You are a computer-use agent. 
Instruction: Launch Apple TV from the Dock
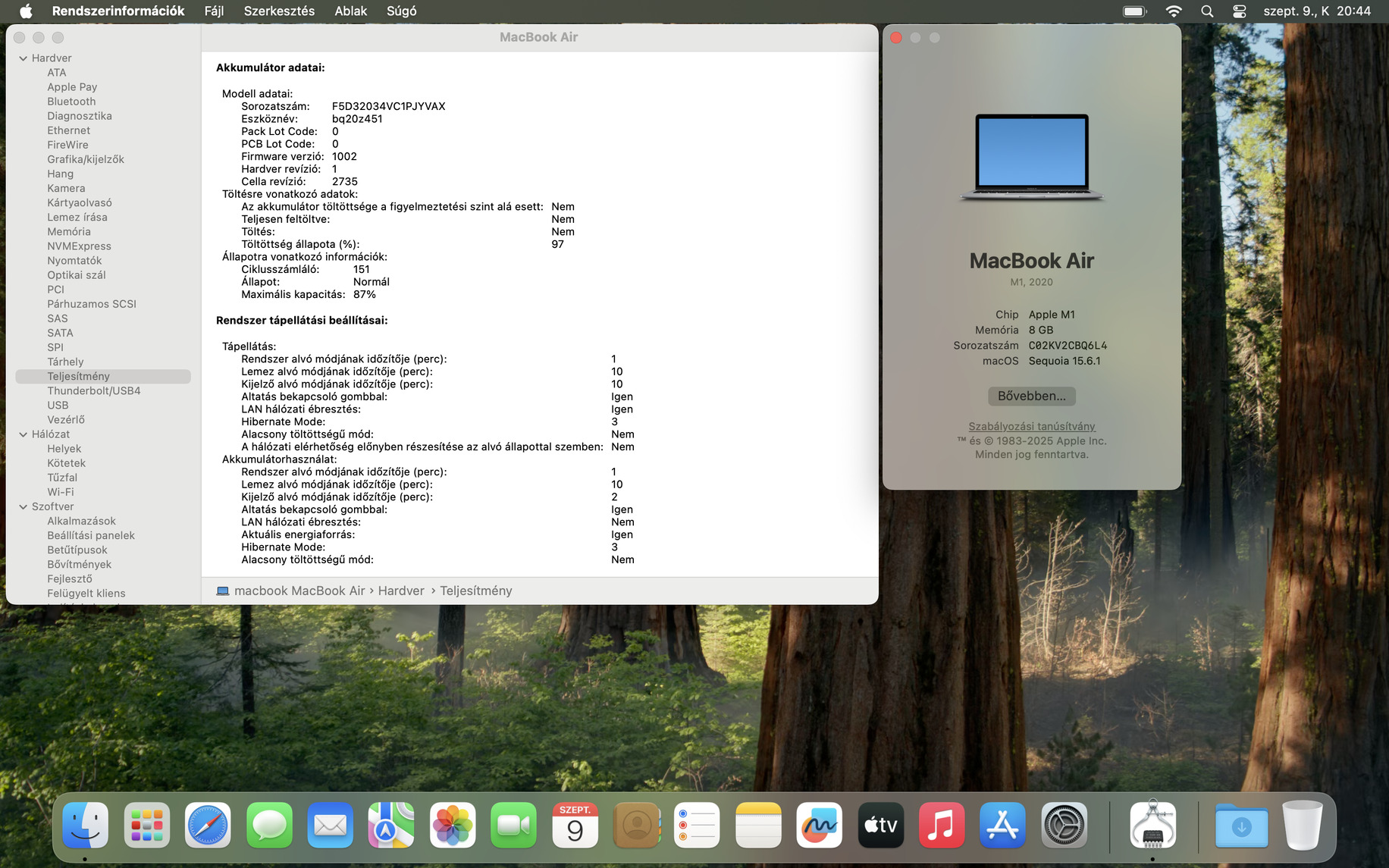(x=880, y=825)
